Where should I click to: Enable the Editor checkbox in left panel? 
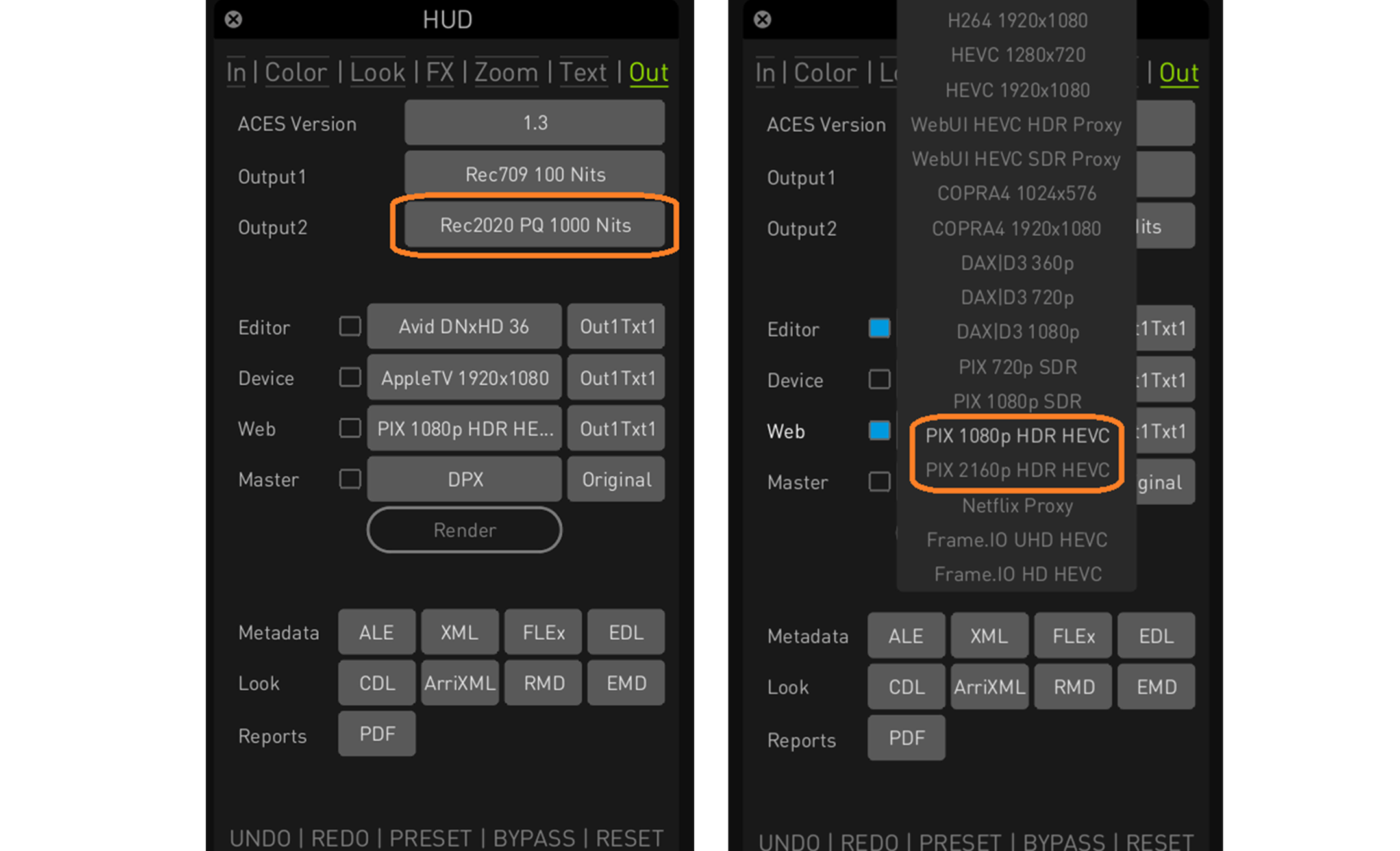coord(350,326)
